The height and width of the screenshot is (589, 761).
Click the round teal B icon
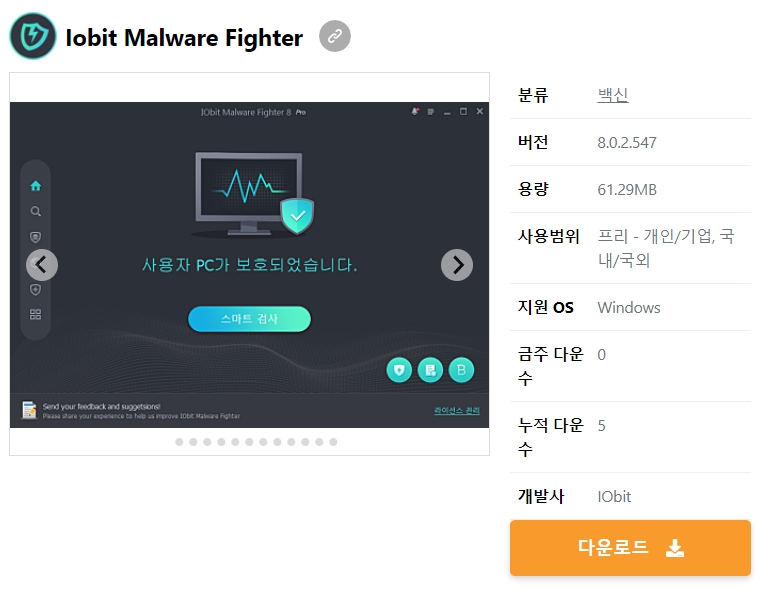(461, 370)
